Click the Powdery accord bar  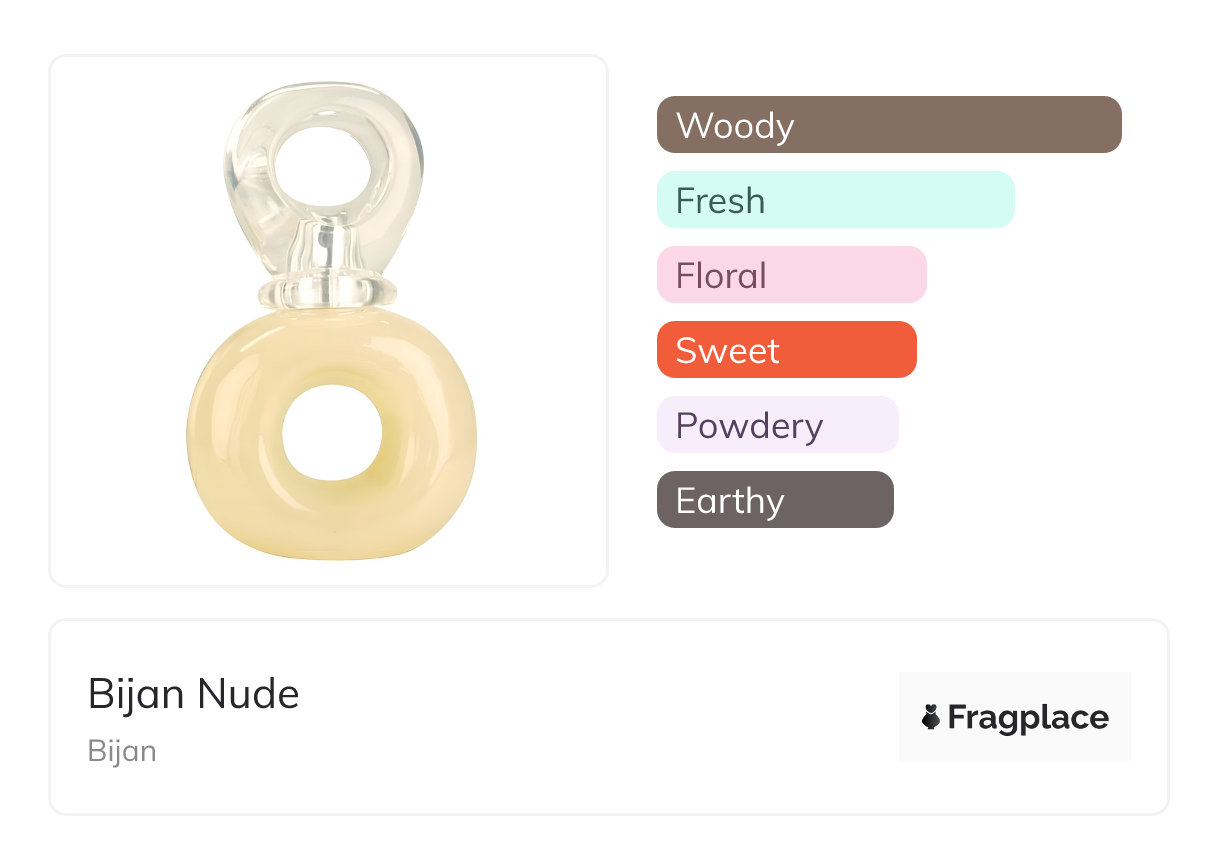coord(777,425)
